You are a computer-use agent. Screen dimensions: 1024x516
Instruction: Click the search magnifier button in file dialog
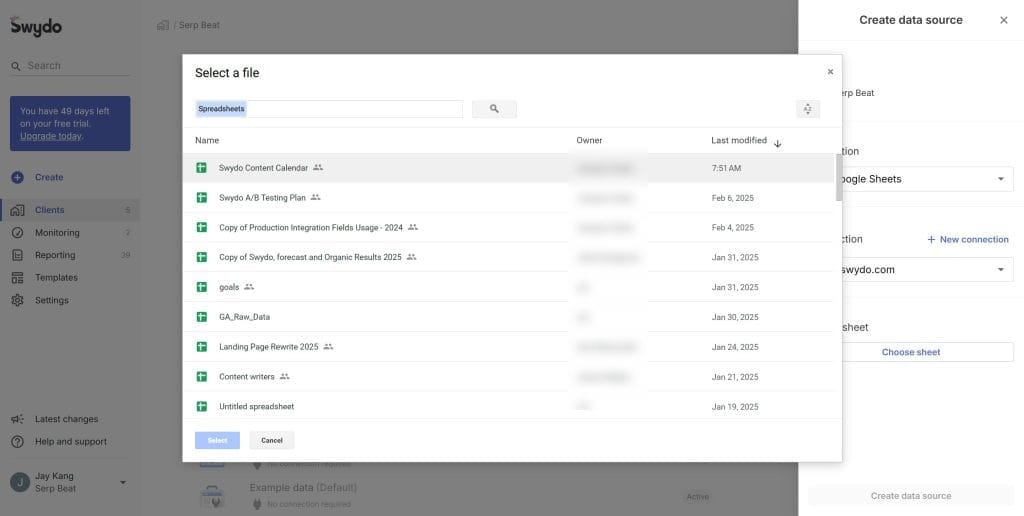tap(494, 109)
